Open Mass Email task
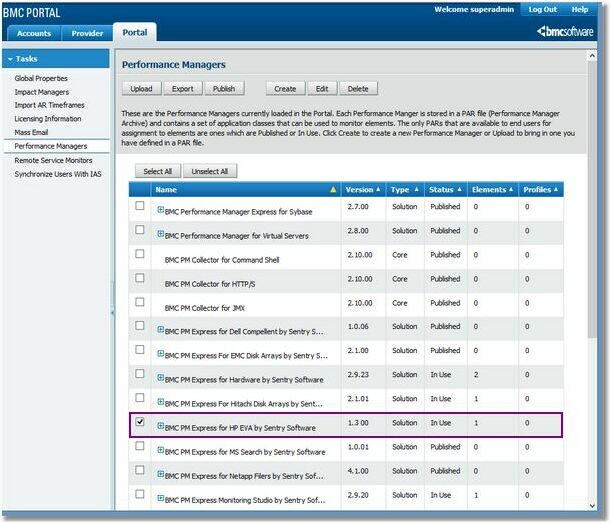 tap(31, 132)
